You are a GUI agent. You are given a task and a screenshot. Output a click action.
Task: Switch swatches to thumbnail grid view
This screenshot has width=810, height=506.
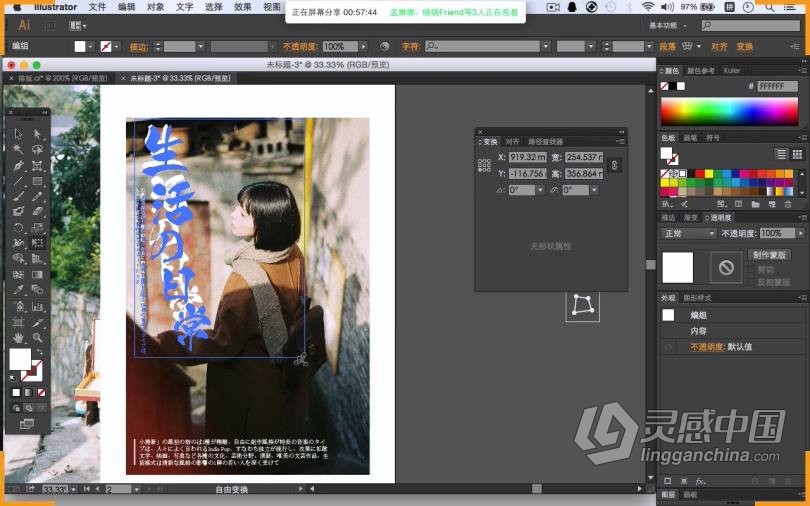[797, 154]
